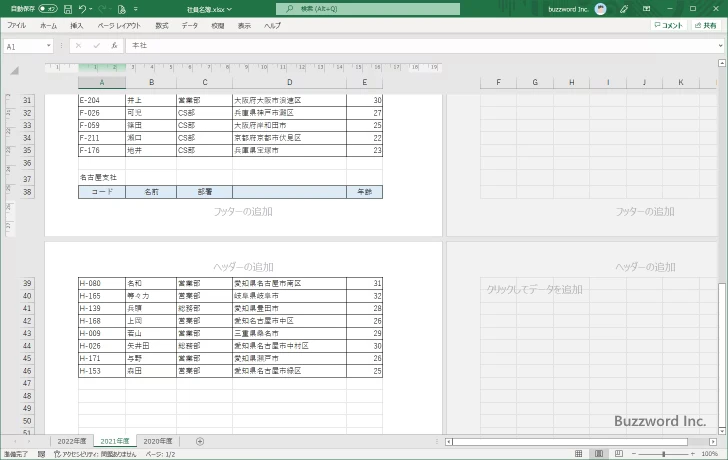Click the pen/coming soon icon
This screenshot has height=460, width=728.
pyautogui.click(x=624, y=9)
